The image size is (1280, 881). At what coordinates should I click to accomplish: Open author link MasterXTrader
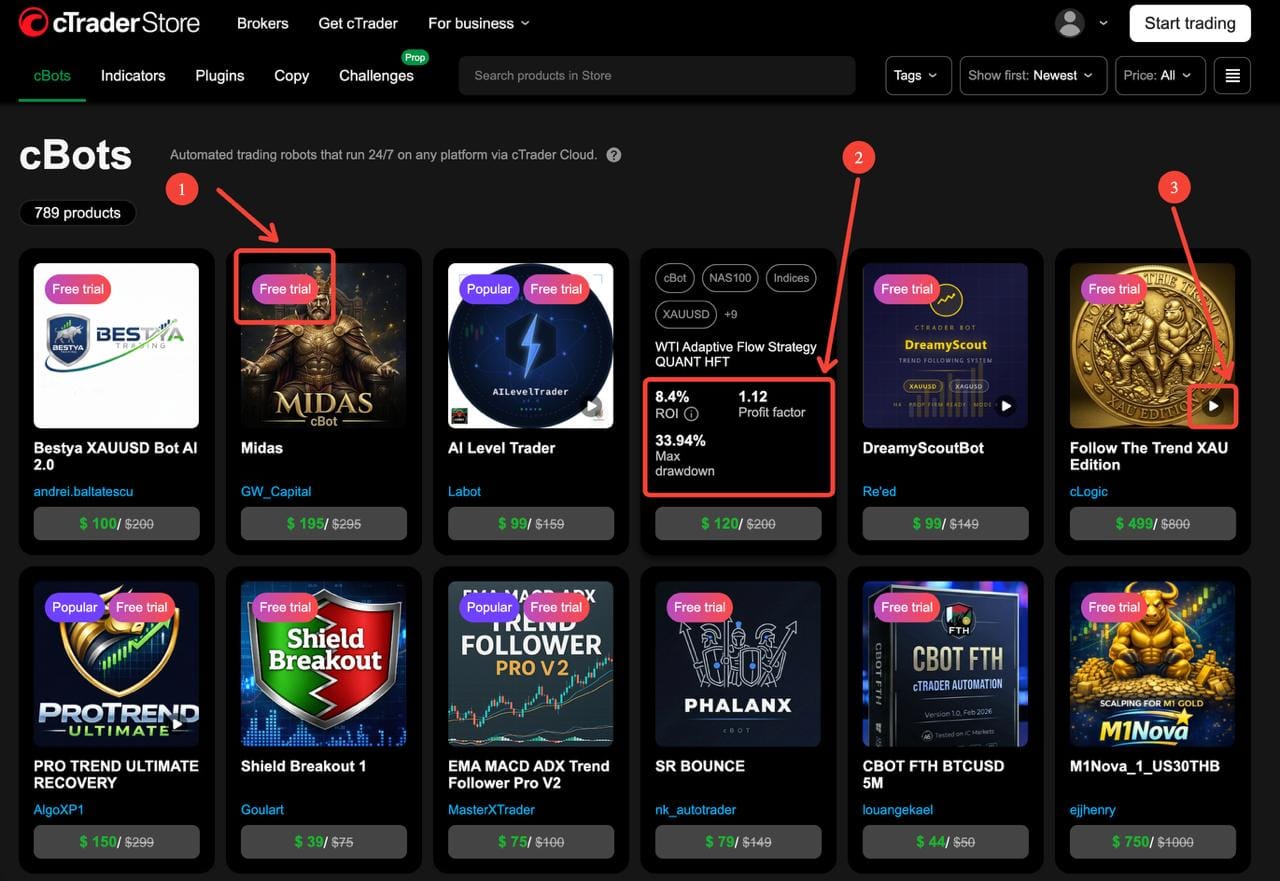pyautogui.click(x=491, y=809)
